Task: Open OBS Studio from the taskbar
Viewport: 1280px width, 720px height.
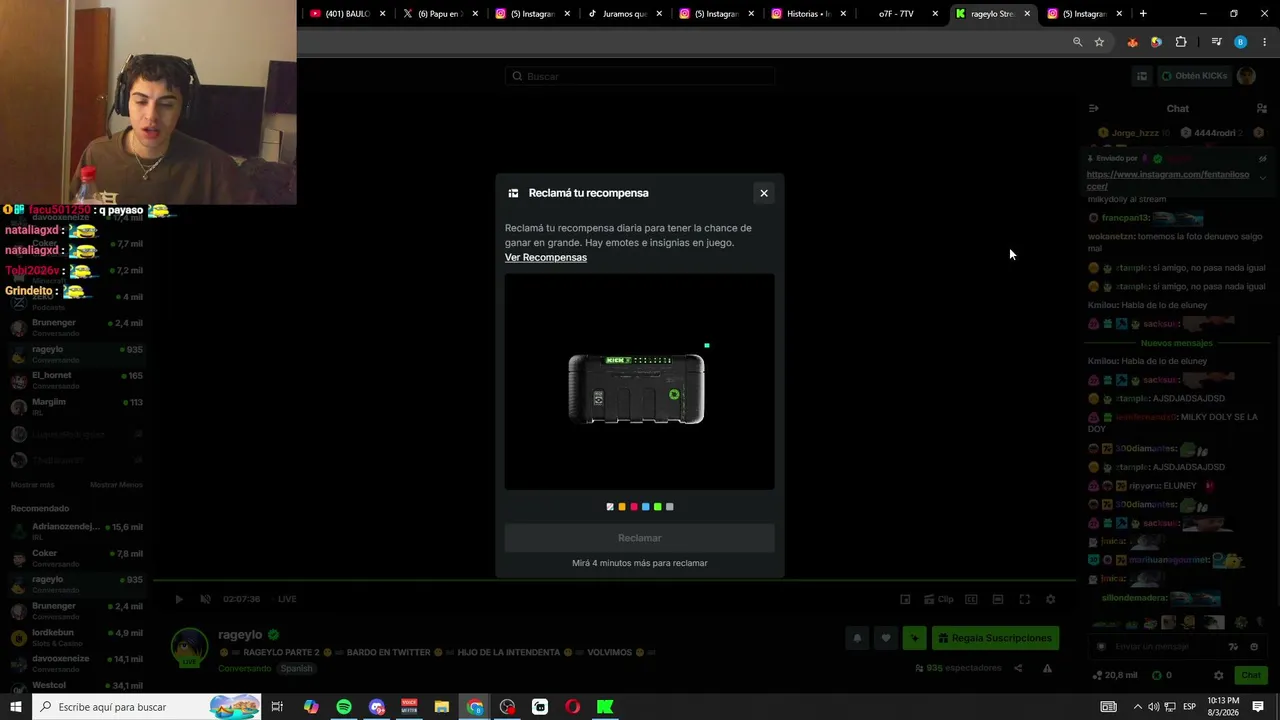Action: pyautogui.click(x=507, y=707)
